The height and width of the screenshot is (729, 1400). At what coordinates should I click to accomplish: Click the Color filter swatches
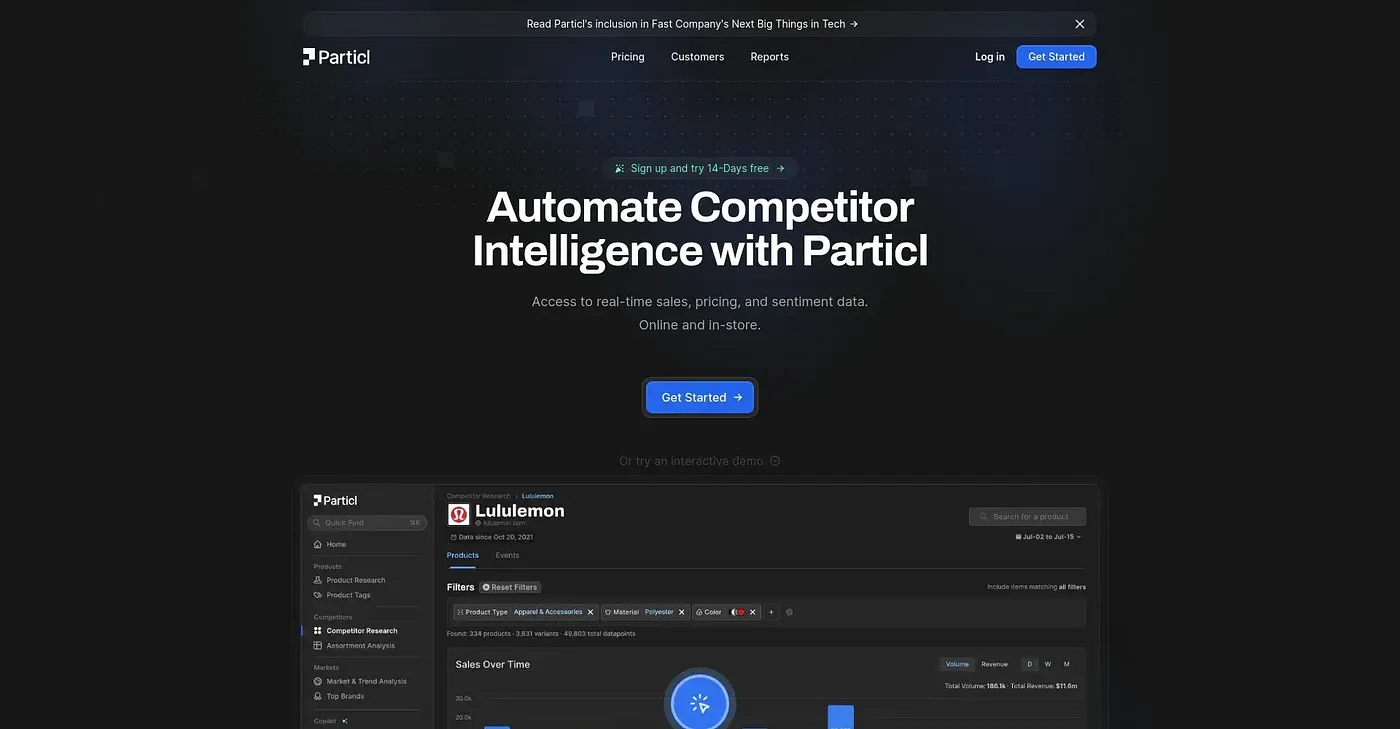pyautogui.click(x=738, y=612)
